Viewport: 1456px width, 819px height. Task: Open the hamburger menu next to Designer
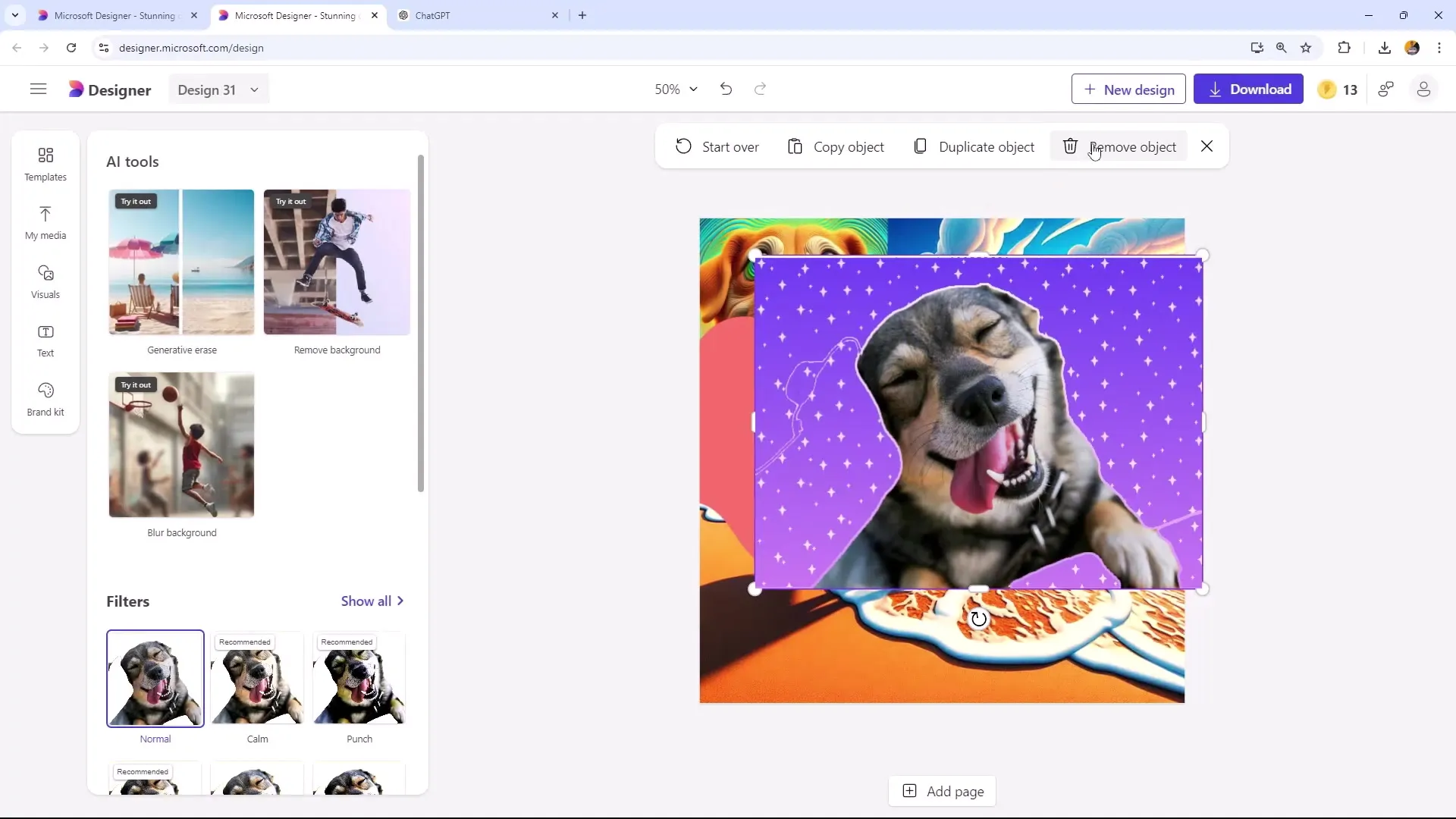tap(38, 89)
